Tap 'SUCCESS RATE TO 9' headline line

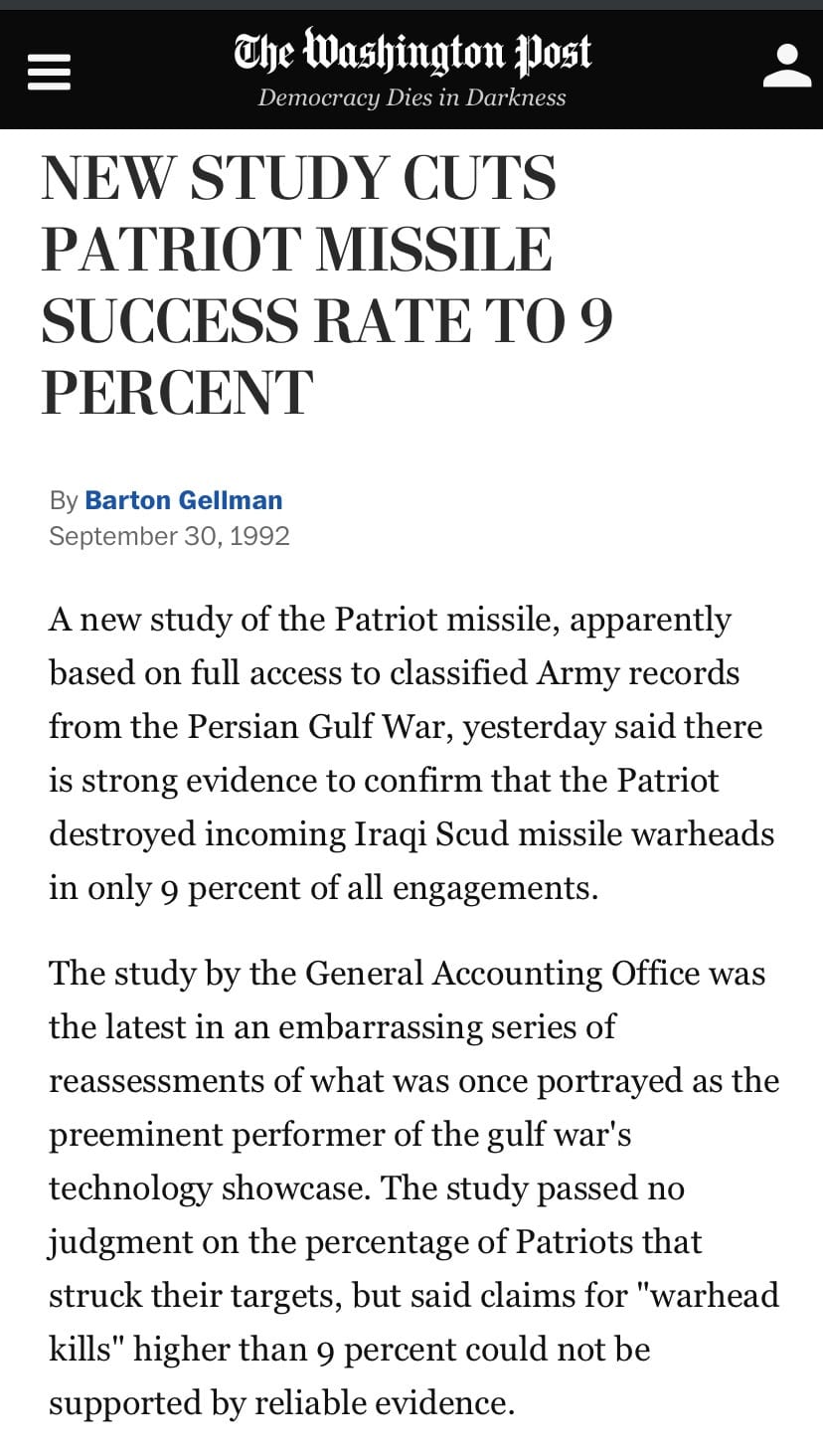tap(327, 321)
